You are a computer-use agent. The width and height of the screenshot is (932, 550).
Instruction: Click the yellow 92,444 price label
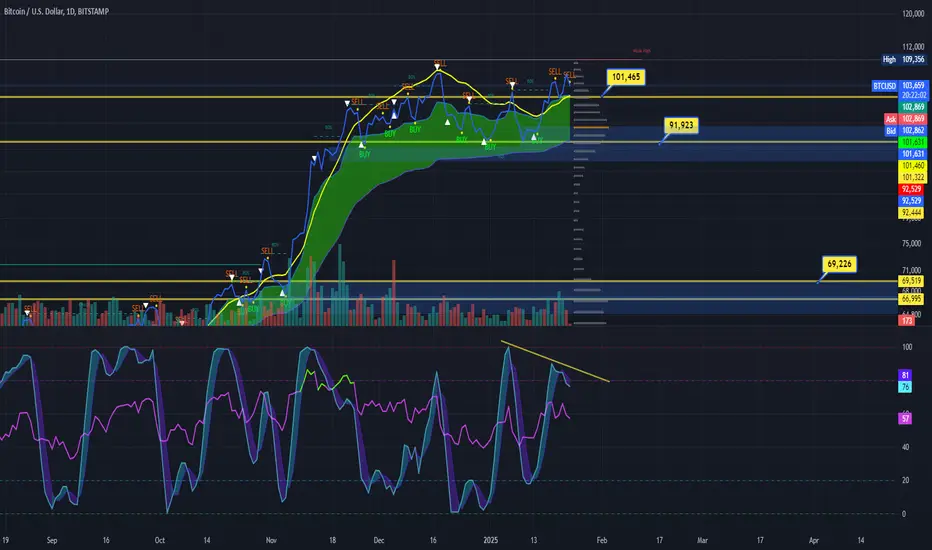click(x=911, y=213)
